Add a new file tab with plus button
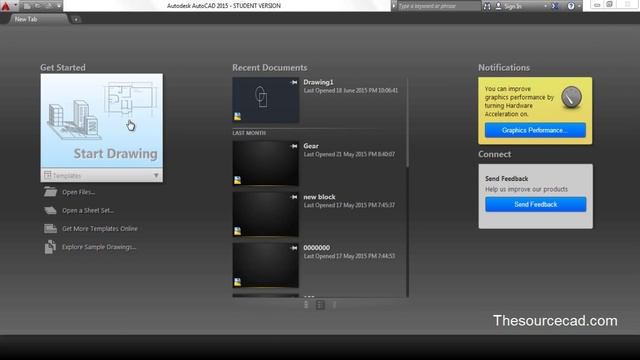The height and width of the screenshot is (360, 640). click(x=76, y=19)
